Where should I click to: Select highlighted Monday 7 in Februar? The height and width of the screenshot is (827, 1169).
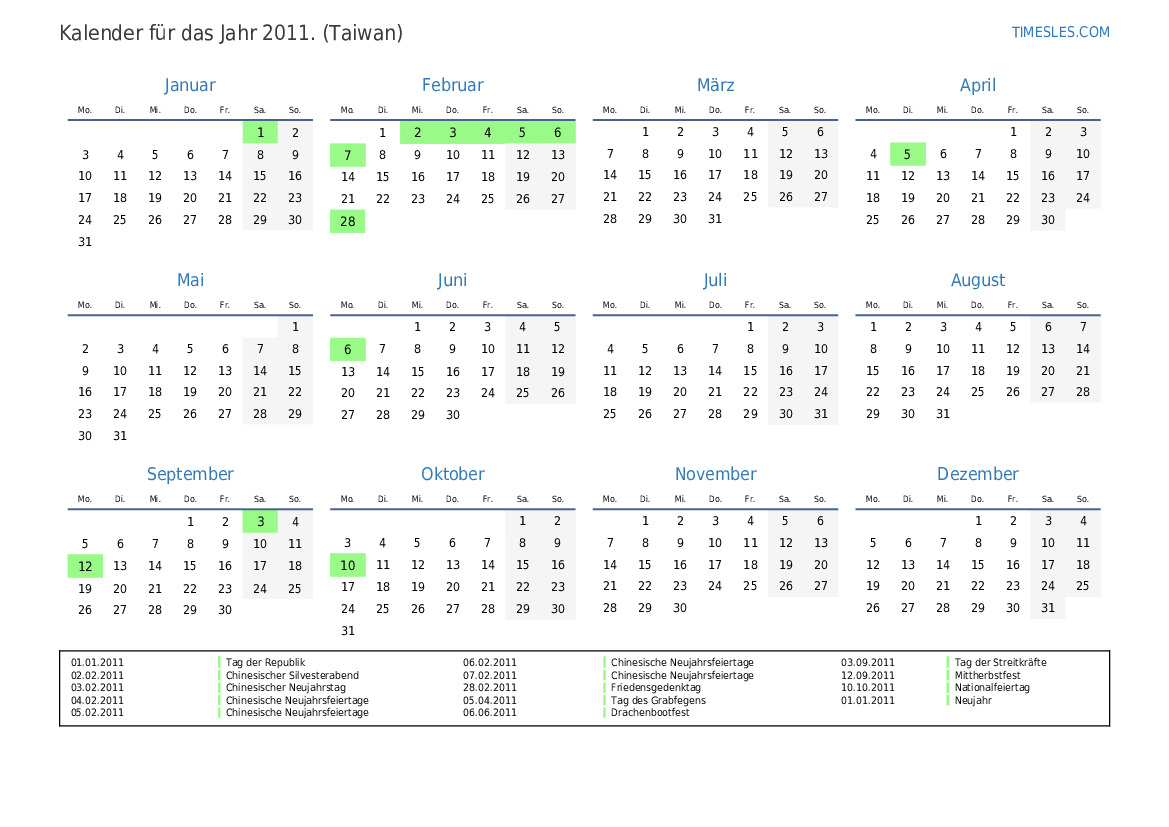[347, 155]
